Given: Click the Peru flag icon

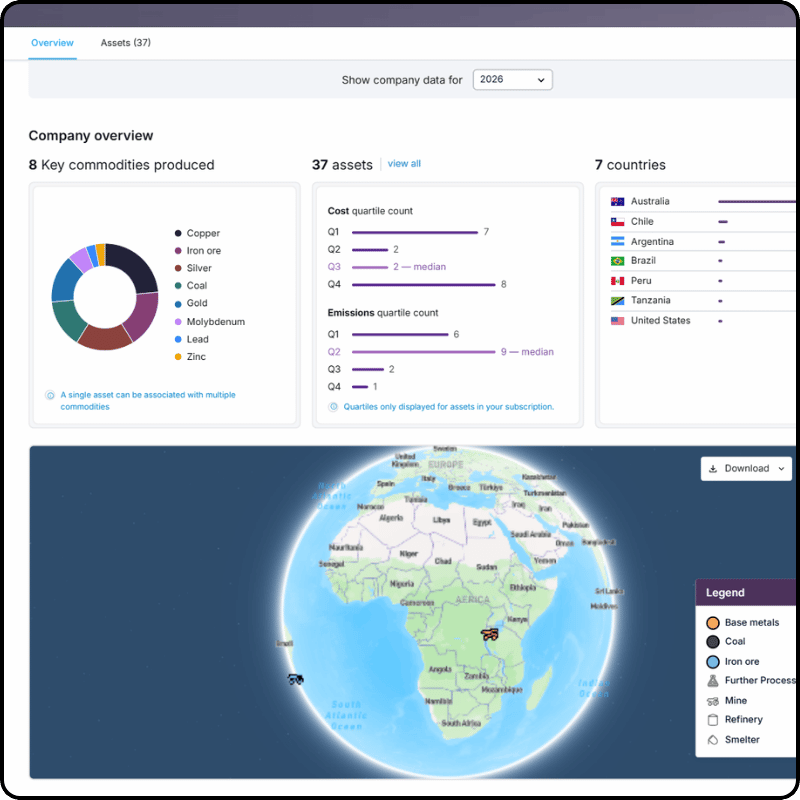Looking at the screenshot, I should (617, 281).
